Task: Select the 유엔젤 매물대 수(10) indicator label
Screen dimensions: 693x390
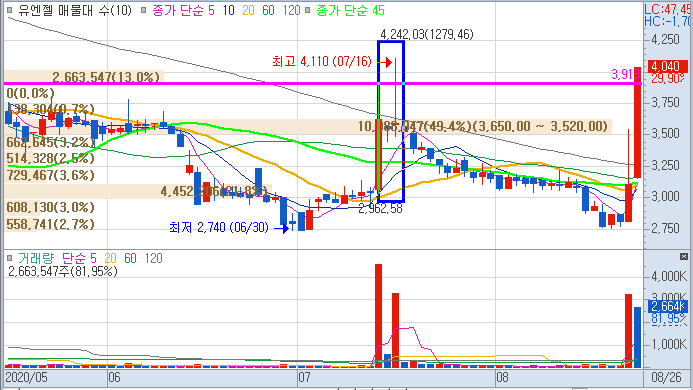Action: (75, 10)
